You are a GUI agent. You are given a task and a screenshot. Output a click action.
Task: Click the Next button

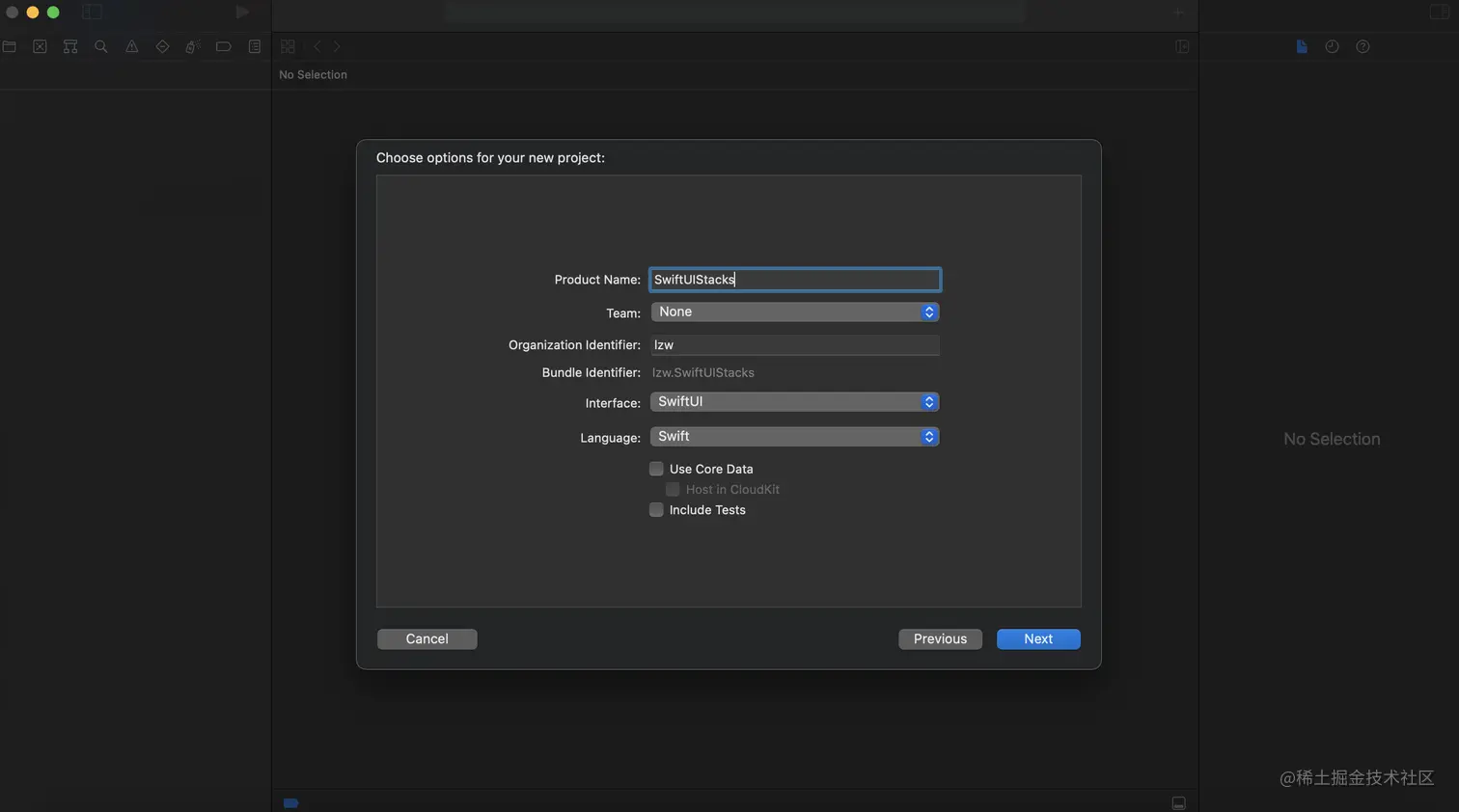point(1038,639)
